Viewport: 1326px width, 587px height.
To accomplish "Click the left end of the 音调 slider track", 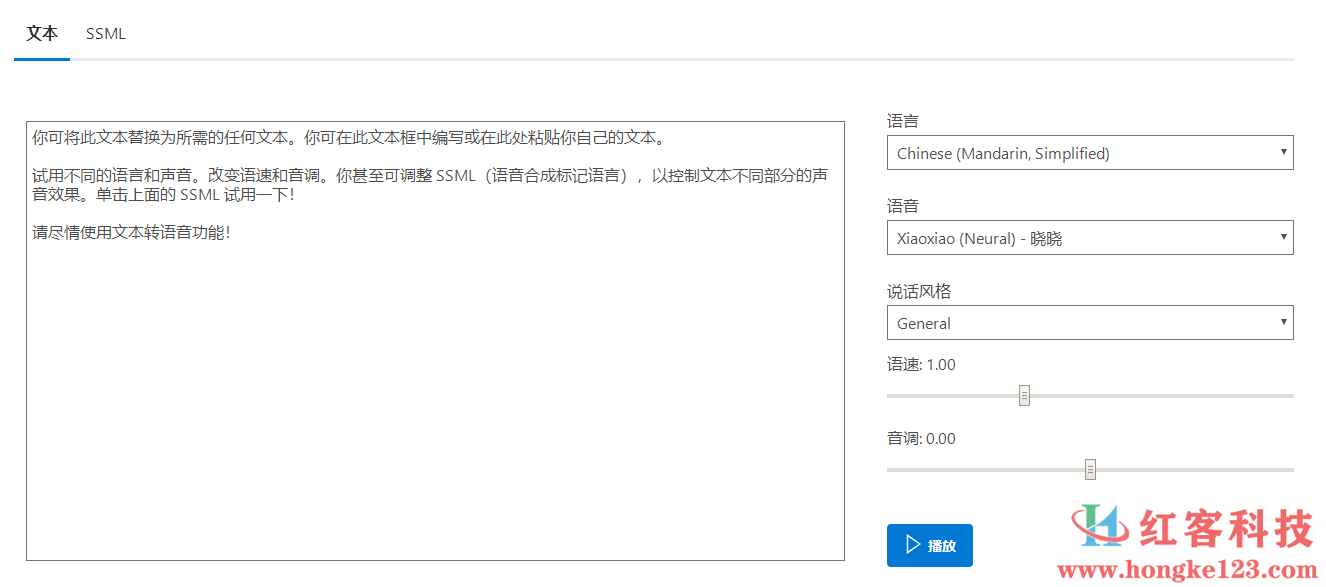I will [891, 470].
